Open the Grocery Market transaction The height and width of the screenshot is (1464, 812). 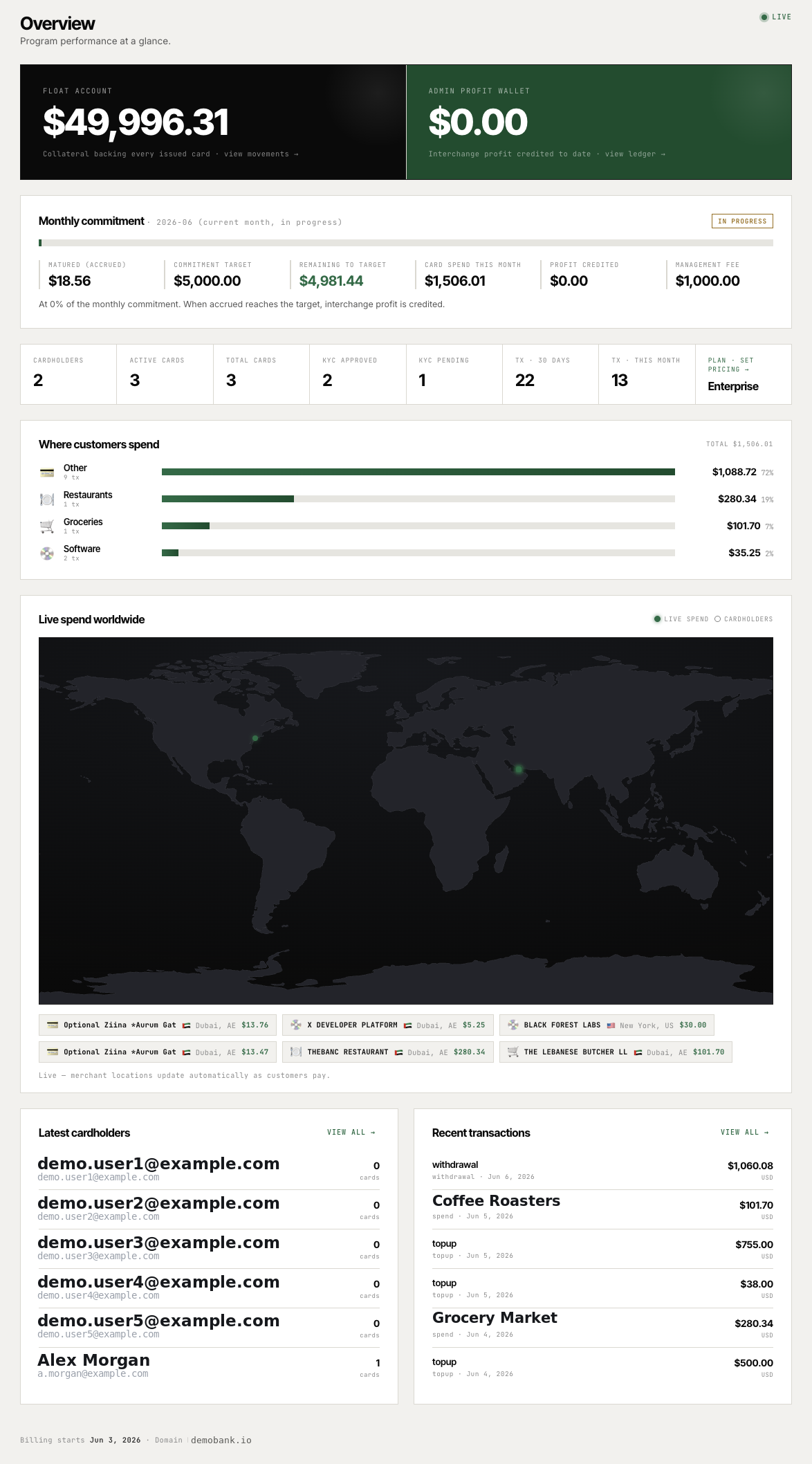(x=602, y=1328)
